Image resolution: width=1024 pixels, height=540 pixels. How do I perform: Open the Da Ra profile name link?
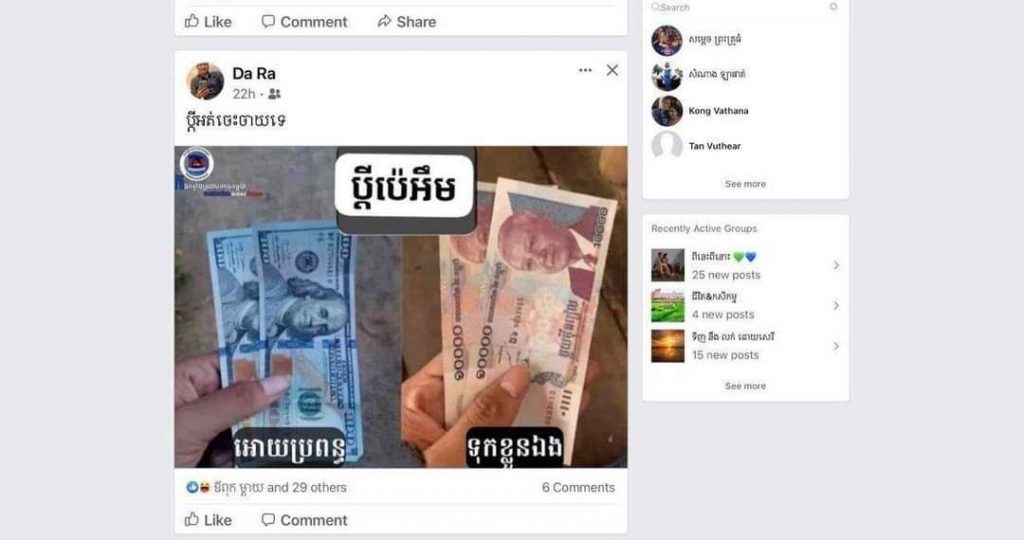click(254, 73)
